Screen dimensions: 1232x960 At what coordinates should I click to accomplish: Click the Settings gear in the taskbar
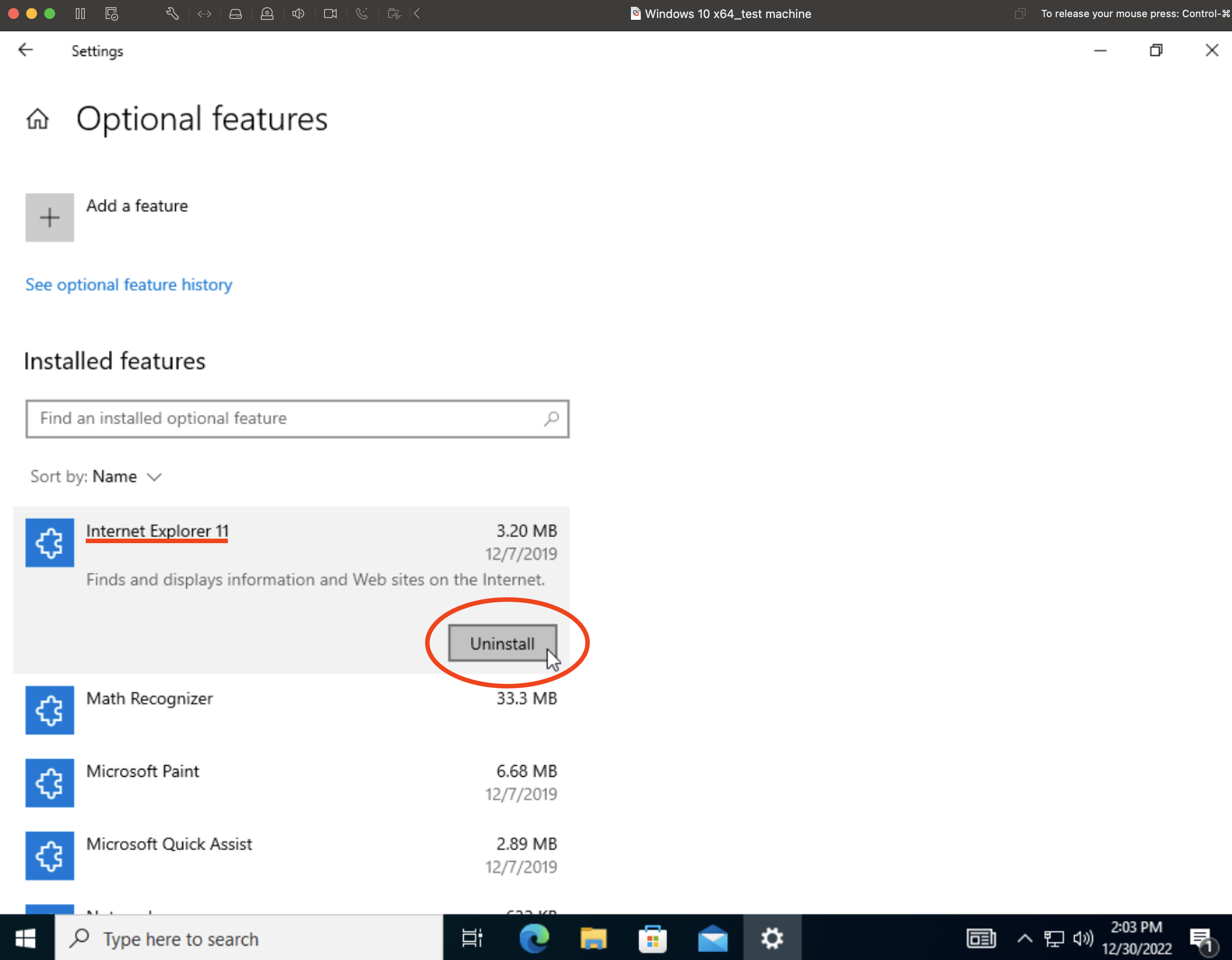tap(772, 938)
